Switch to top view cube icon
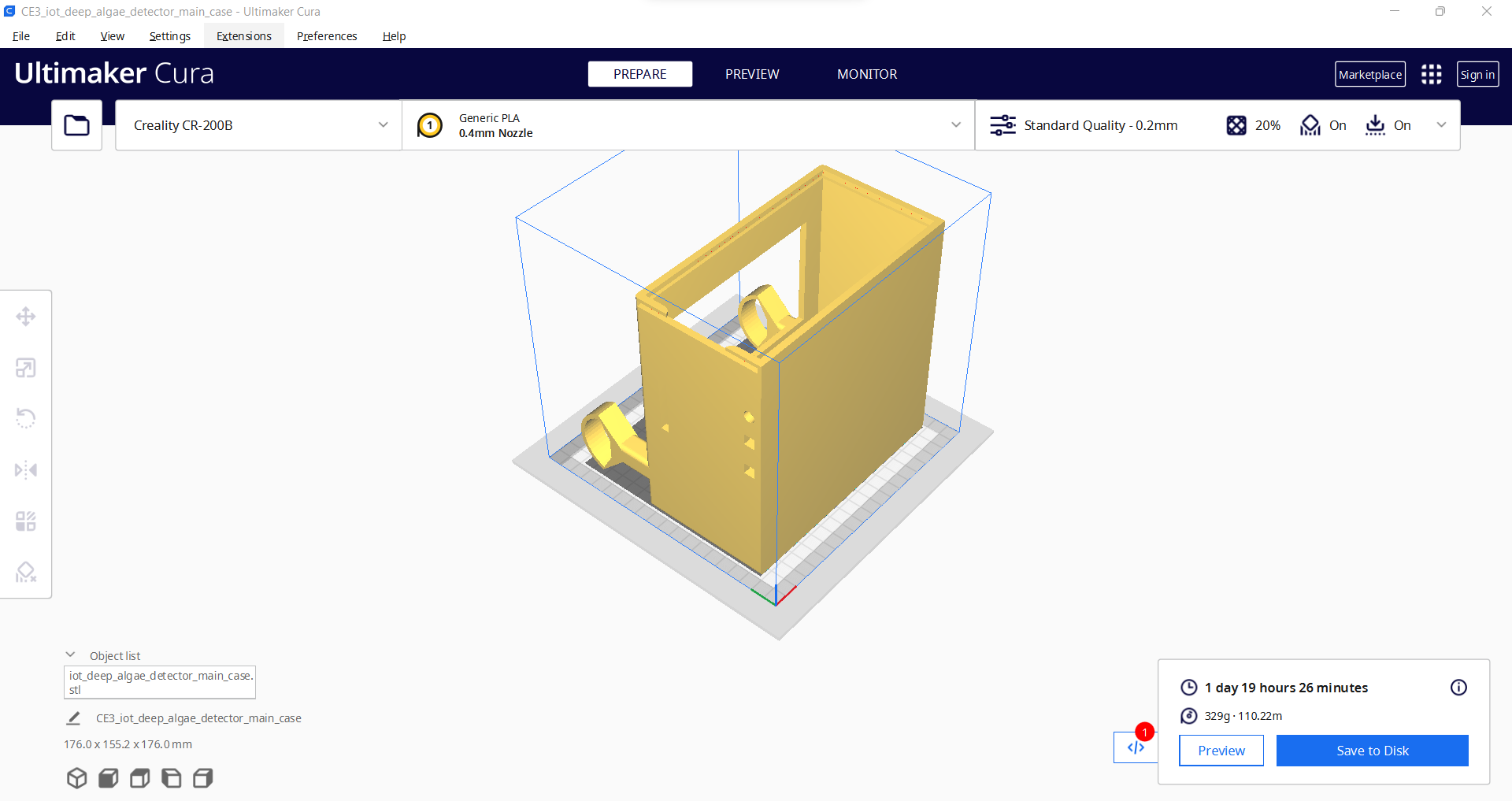 (x=140, y=778)
